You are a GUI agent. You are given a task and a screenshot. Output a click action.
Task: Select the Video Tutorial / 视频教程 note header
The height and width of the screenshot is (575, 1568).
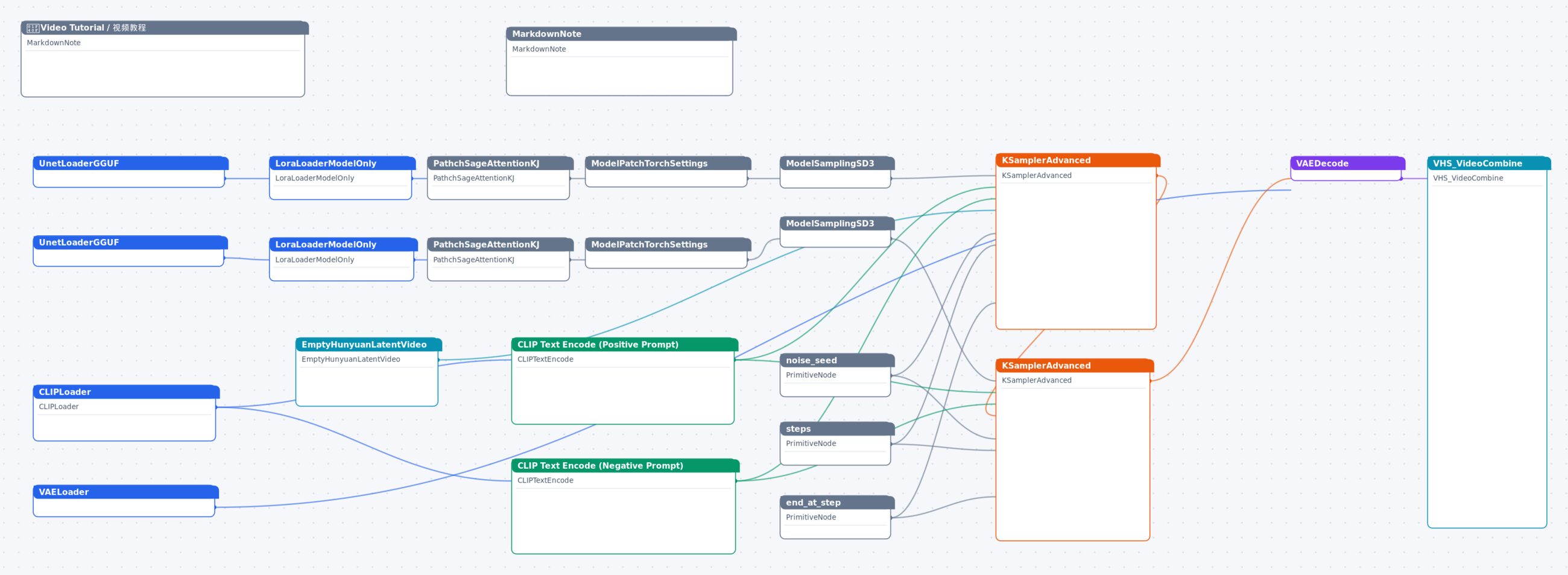click(165, 28)
